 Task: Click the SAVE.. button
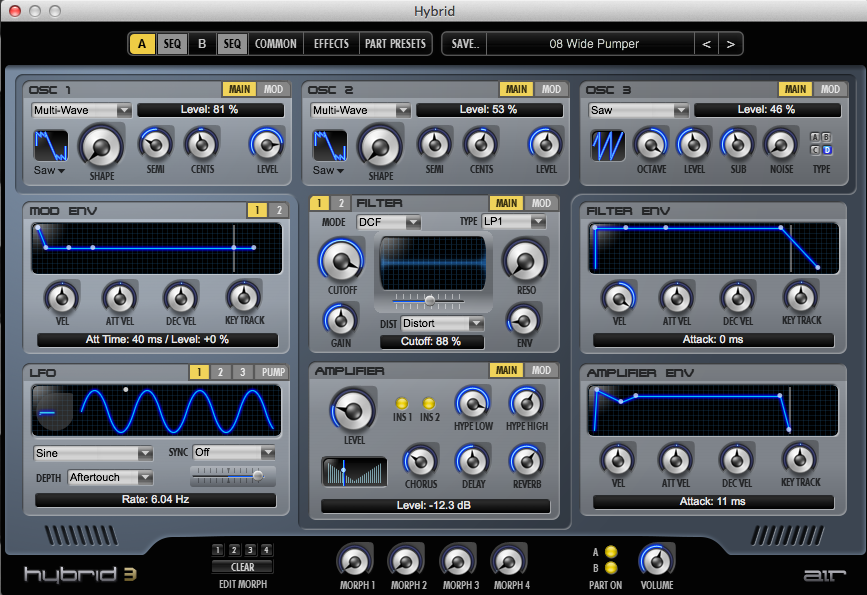[465, 44]
